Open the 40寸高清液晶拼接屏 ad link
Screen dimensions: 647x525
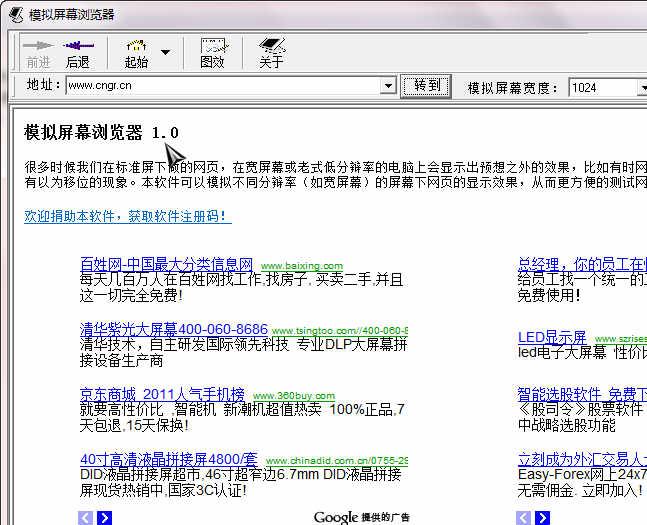pyautogui.click(x=168, y=459)
